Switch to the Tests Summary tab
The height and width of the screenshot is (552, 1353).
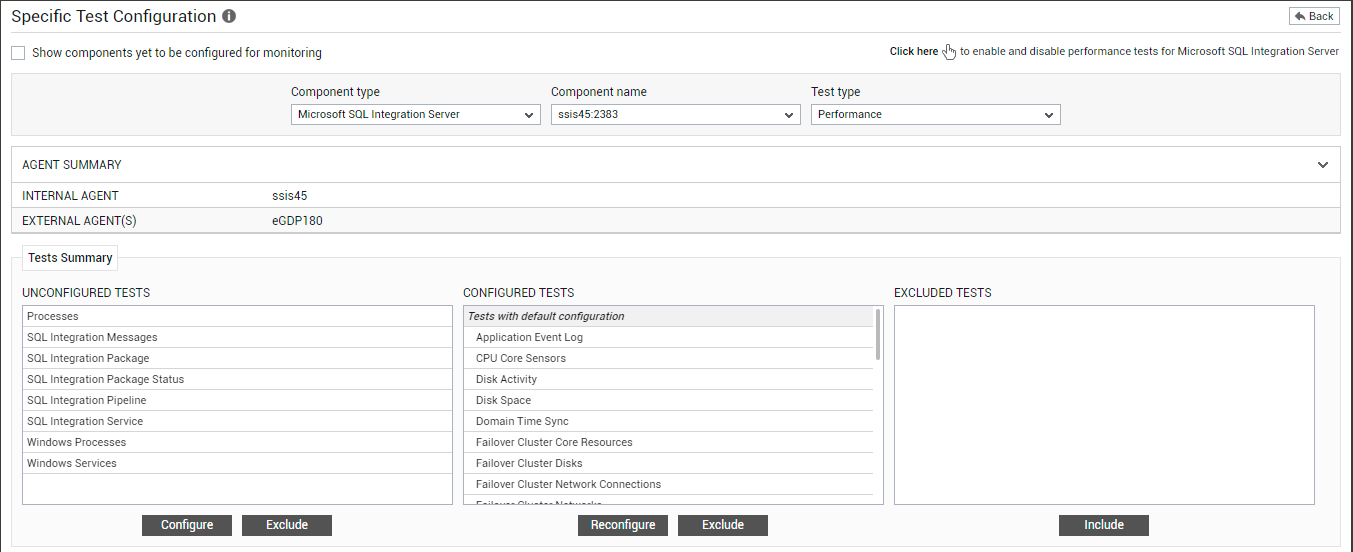pos(70,258)
